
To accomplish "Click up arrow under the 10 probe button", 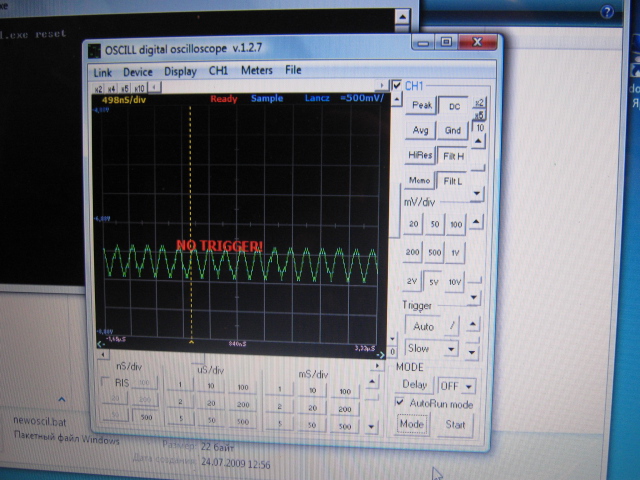I will point(479,142).
